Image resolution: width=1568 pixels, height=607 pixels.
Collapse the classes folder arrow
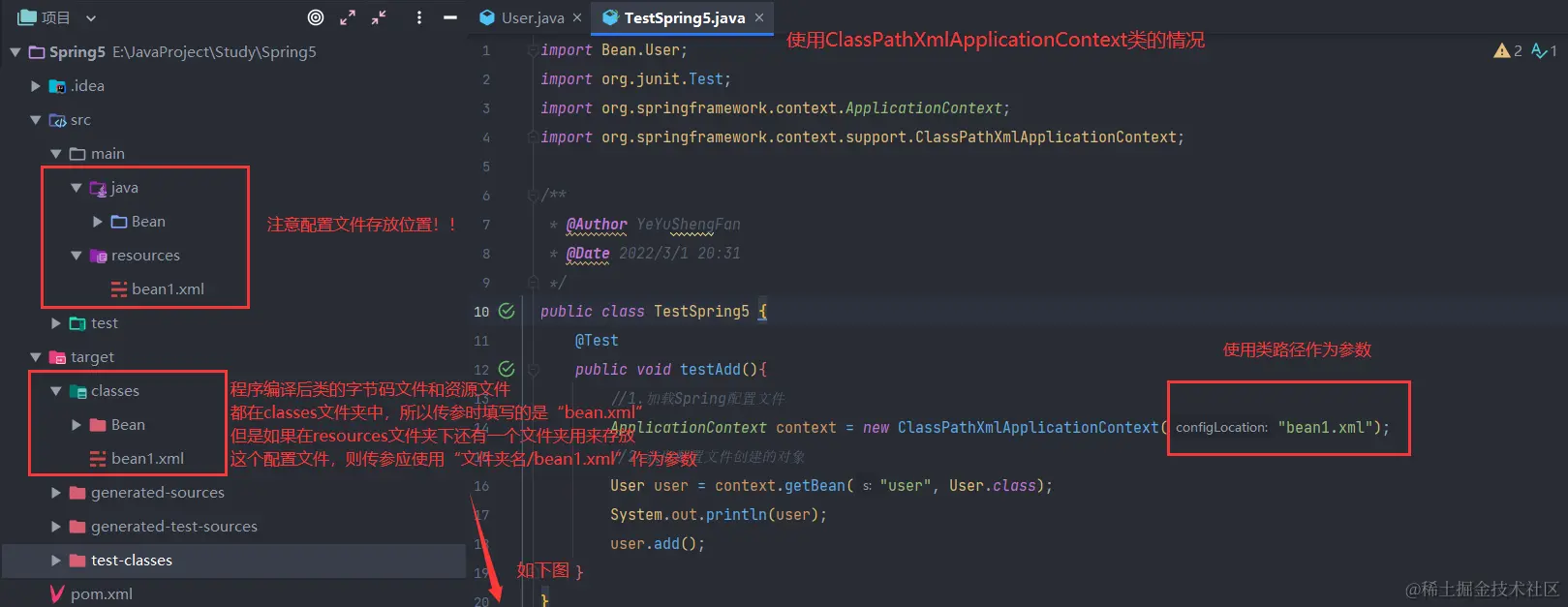coord(56,391)
